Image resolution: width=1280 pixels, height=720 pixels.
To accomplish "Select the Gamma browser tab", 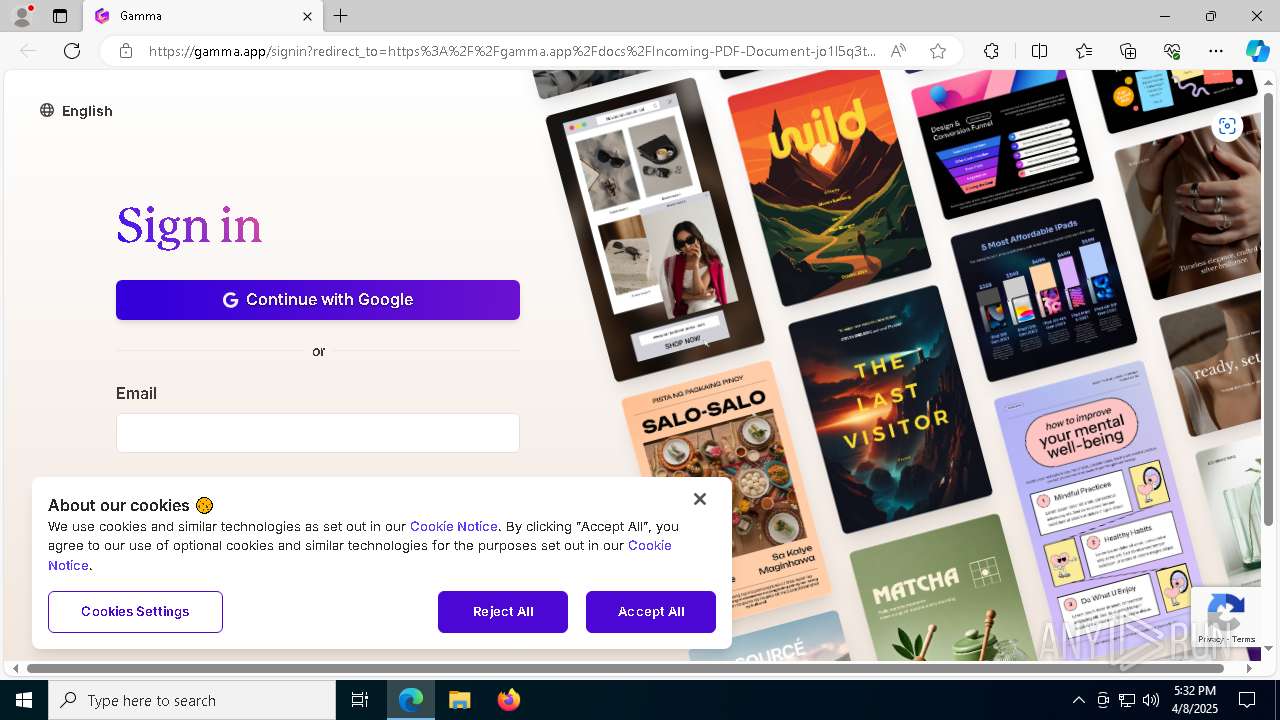I will (203, 16).
